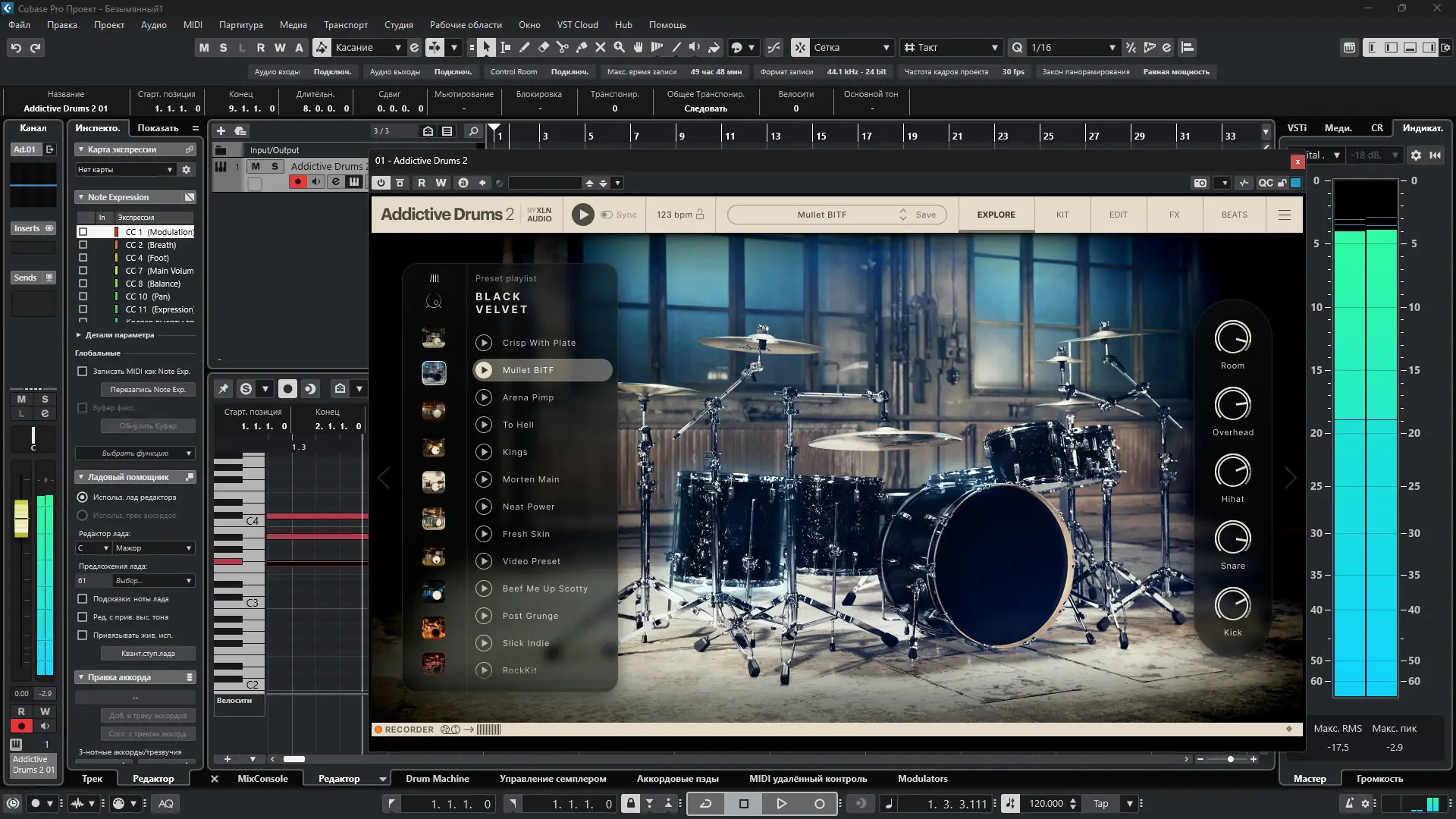Select the Erase tool in toolbar
The image size is (1456, 819).
tap(544, 47)
